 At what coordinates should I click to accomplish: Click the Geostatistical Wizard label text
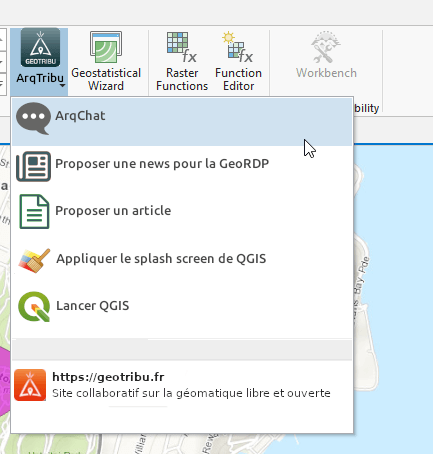106,79
